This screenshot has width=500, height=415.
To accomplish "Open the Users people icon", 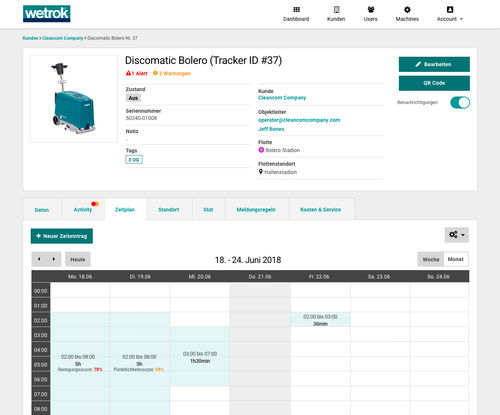I will (371, 9).
